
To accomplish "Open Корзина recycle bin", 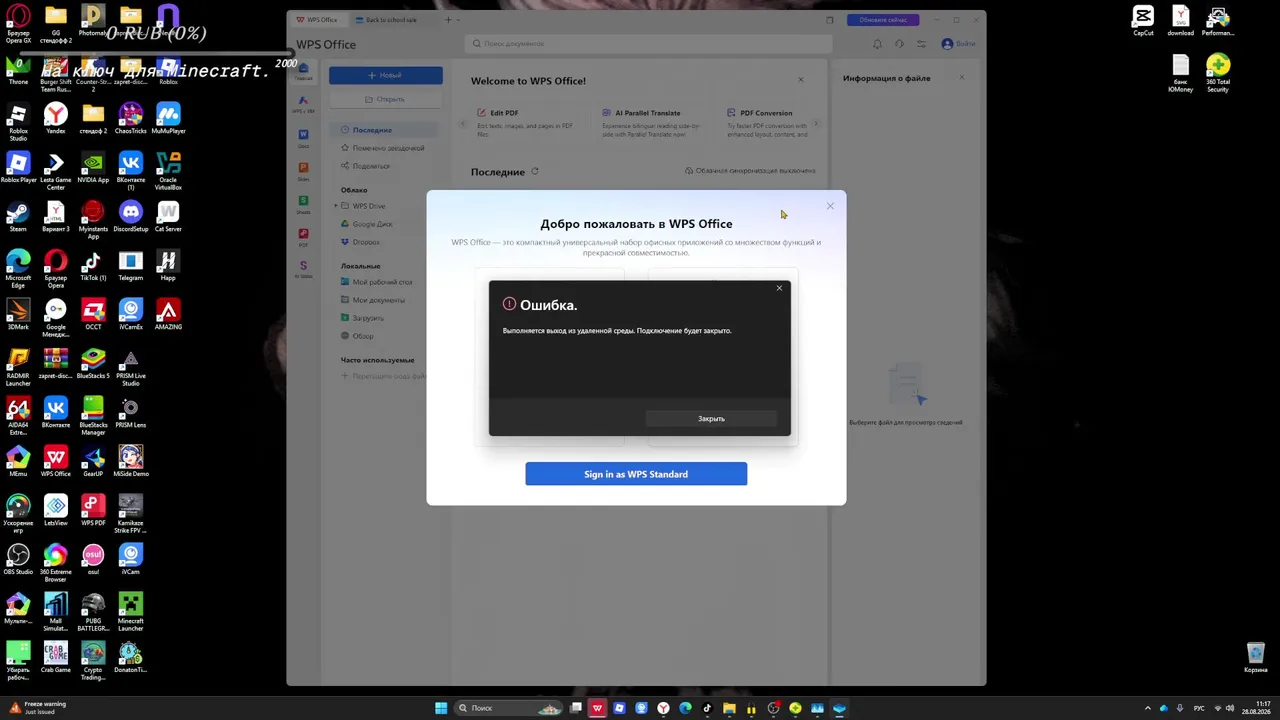I will [1256, 657].
